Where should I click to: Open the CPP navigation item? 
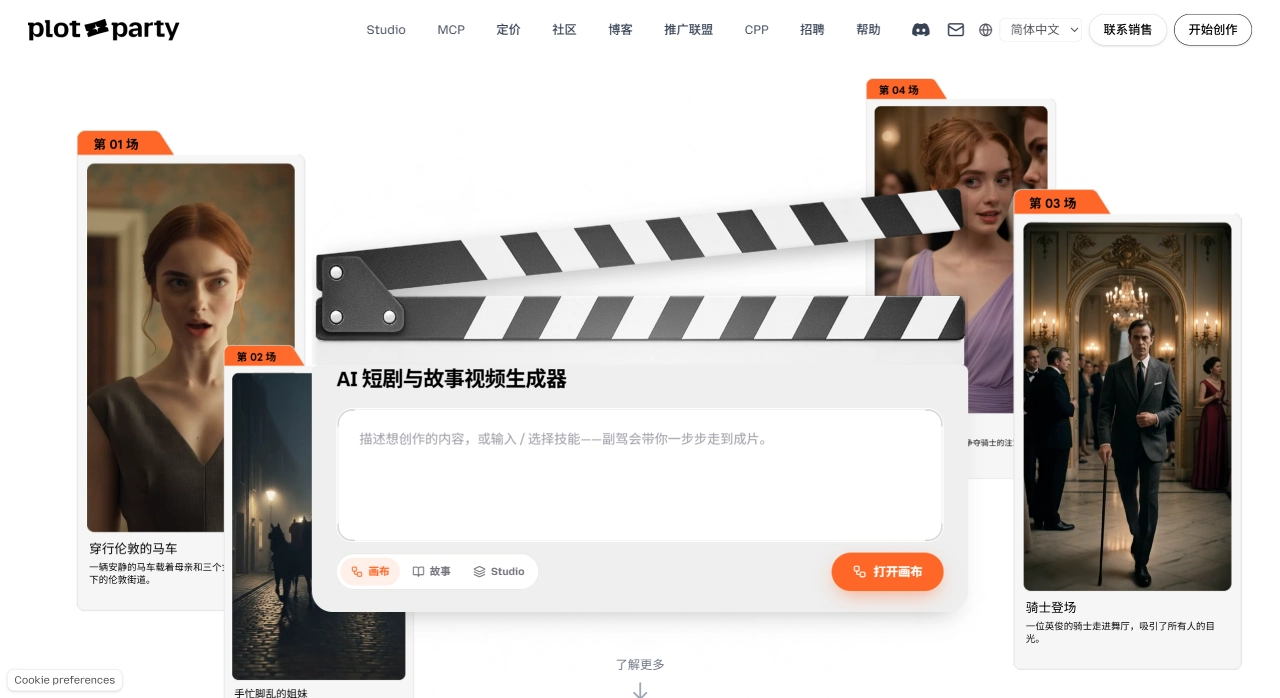[757, 30]
